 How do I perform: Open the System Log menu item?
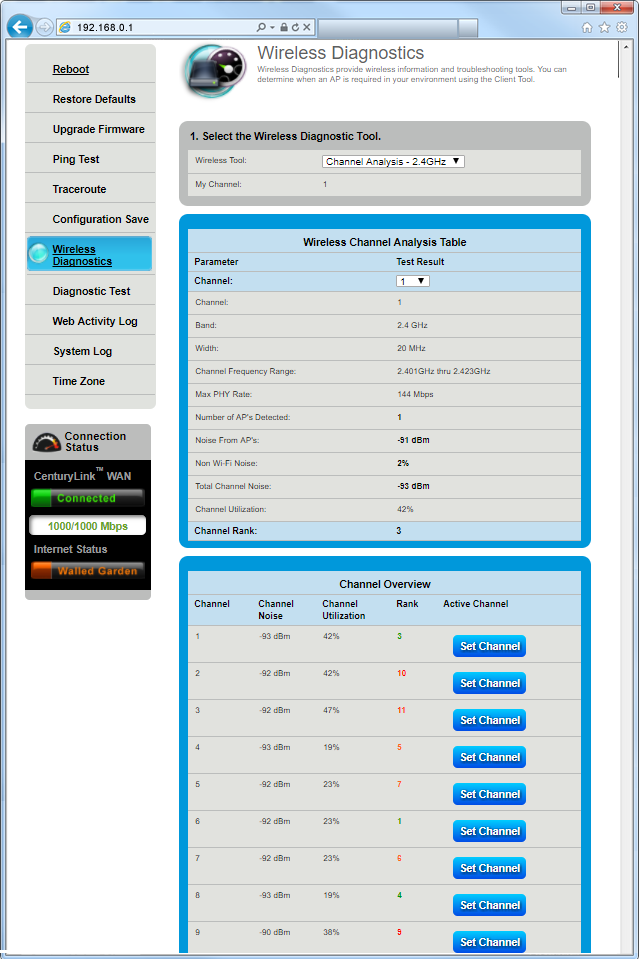click(82, 351)
